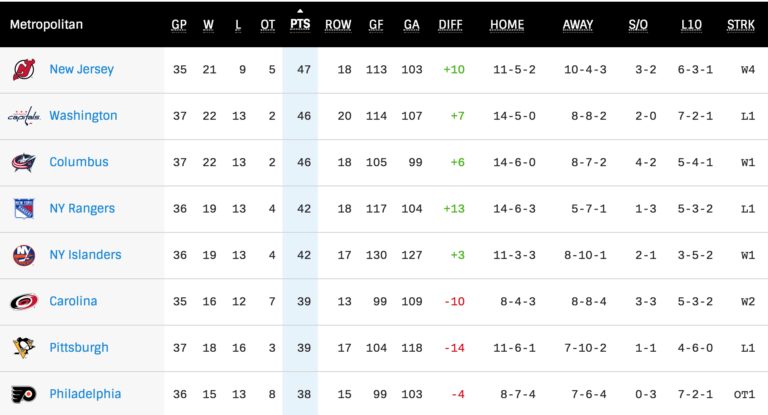Click the Philadelphia Flyers logo
This screenshot has width=768, height=415.
[x=24, y=393]
